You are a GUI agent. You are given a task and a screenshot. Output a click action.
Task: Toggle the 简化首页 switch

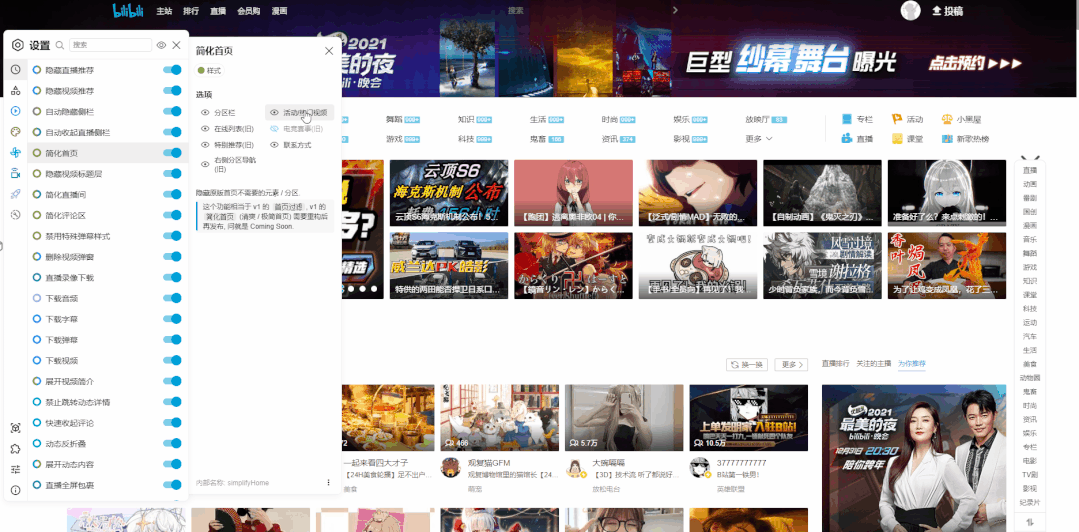pos(172,153)
